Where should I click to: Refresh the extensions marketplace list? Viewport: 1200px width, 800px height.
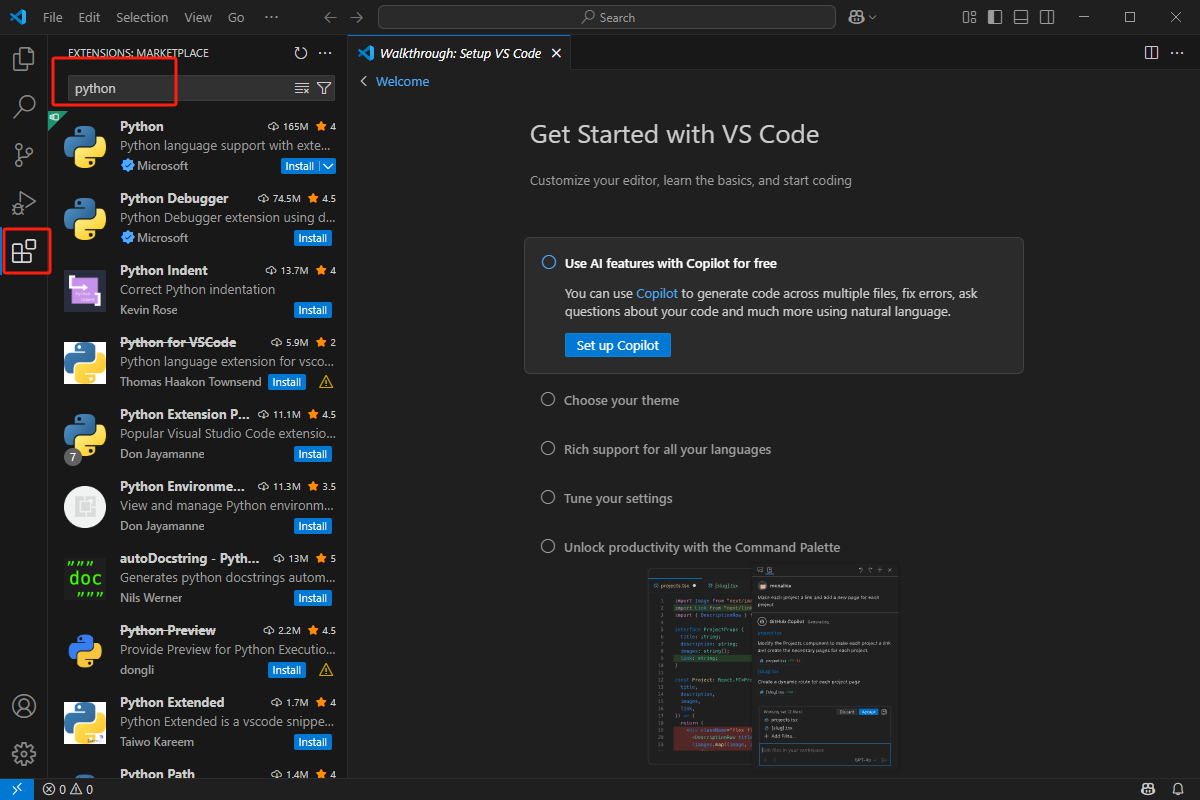[x=301, y=53]
